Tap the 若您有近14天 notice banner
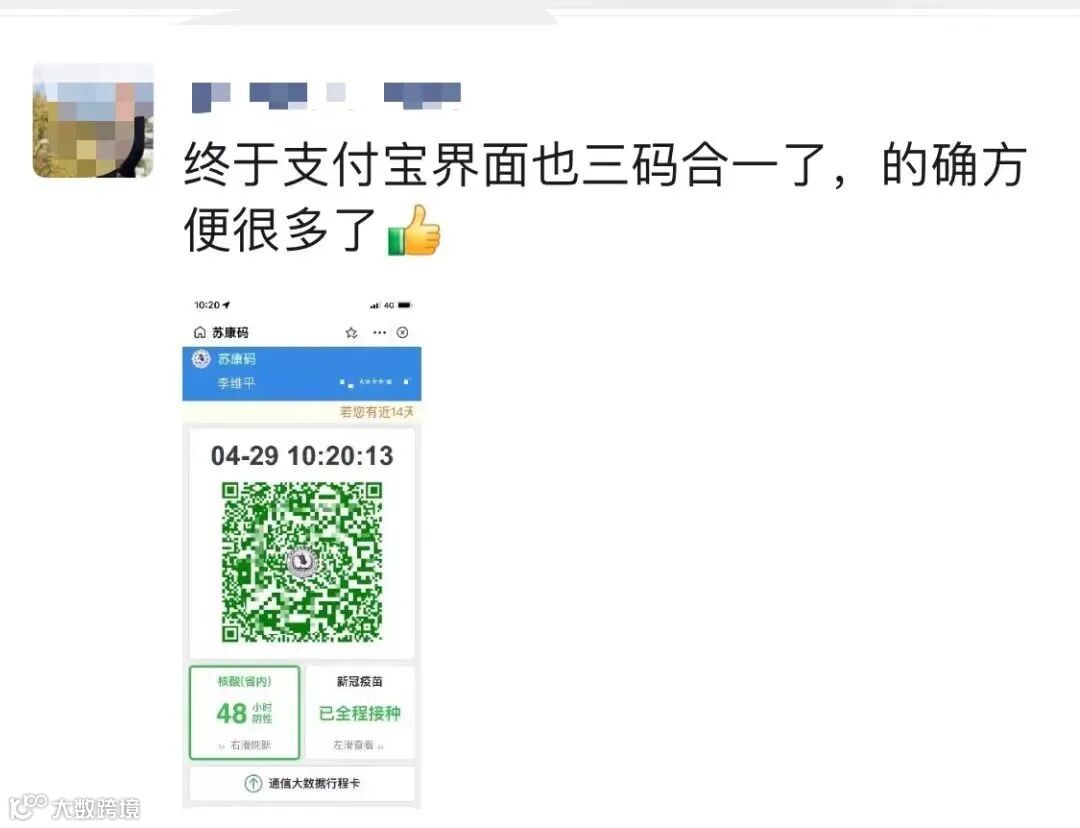Screen dimensions: 1080x828 302,412
